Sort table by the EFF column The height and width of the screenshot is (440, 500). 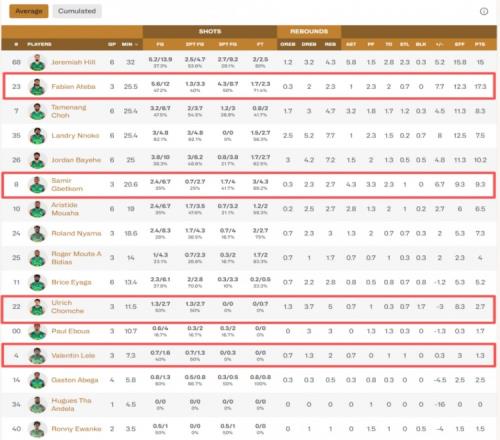(460, 44)
